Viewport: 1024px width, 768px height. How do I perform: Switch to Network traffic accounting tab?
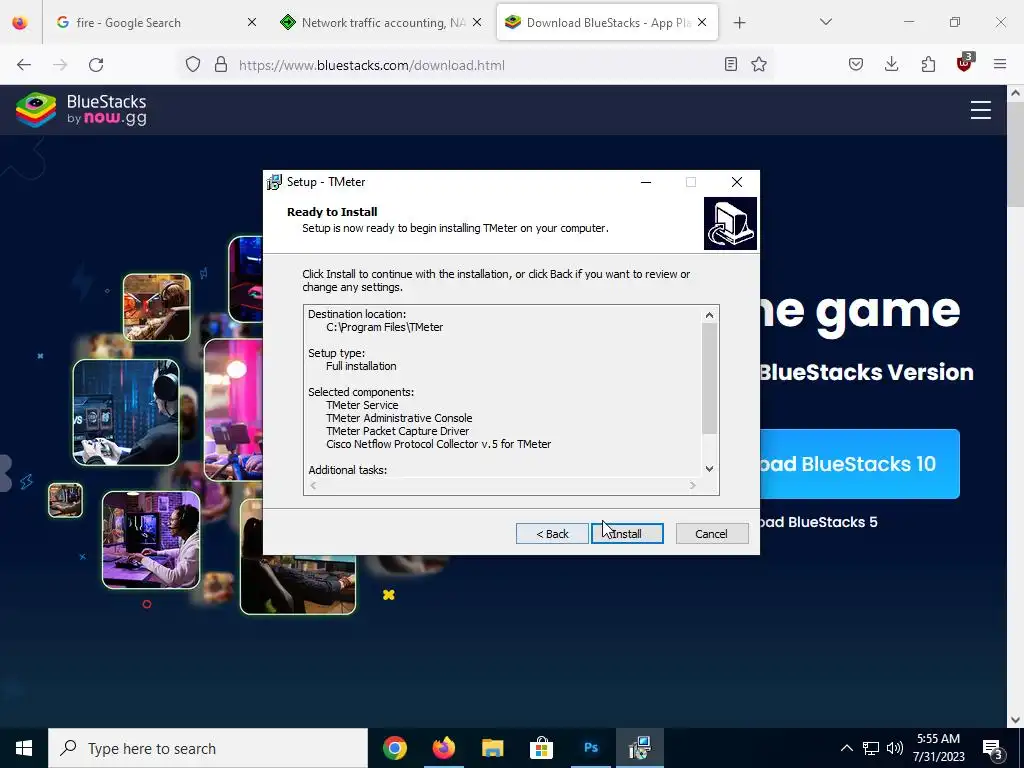pyautogui.click(x=383, y=23)
